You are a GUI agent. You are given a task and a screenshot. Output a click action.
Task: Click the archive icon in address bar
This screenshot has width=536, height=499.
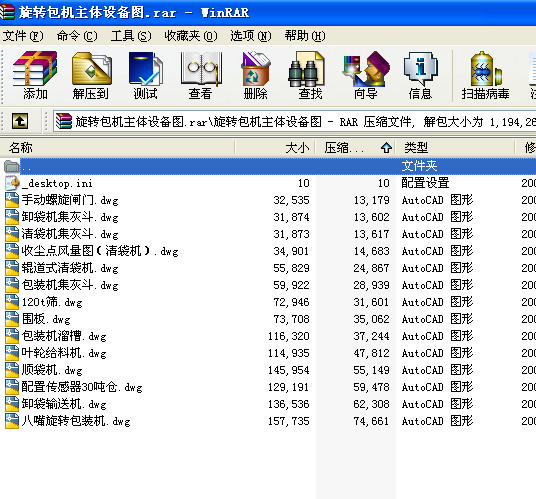(64, 121)
